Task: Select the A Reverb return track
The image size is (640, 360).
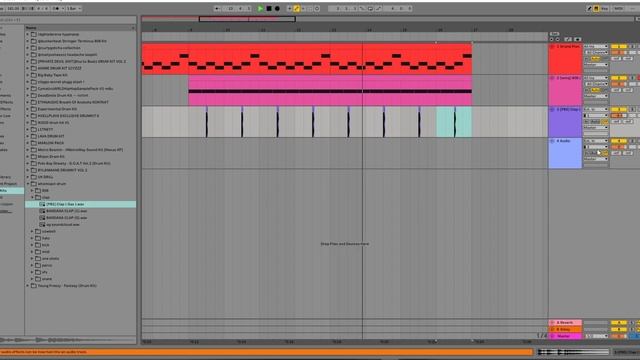Action: click(565, 322)
